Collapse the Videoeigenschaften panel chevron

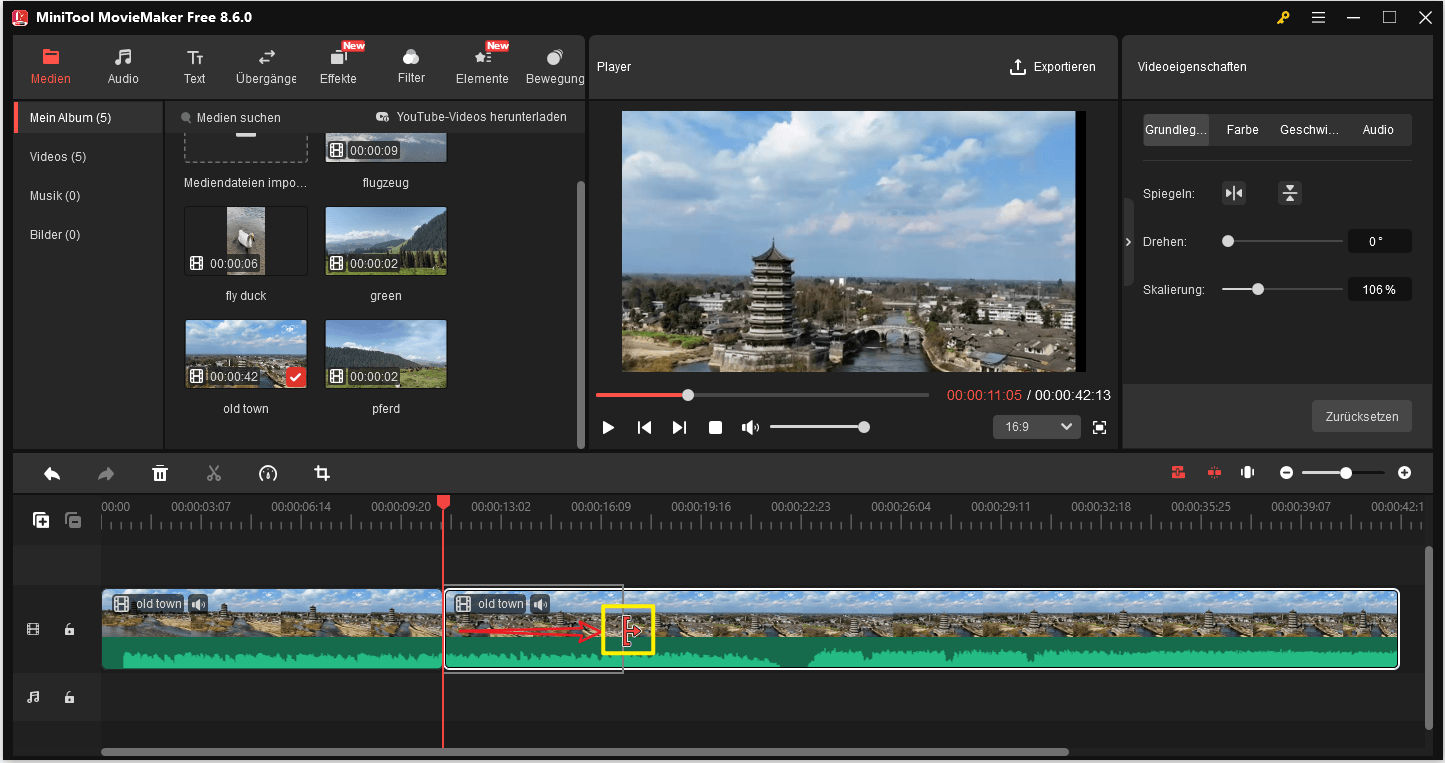click(1127, 241)
